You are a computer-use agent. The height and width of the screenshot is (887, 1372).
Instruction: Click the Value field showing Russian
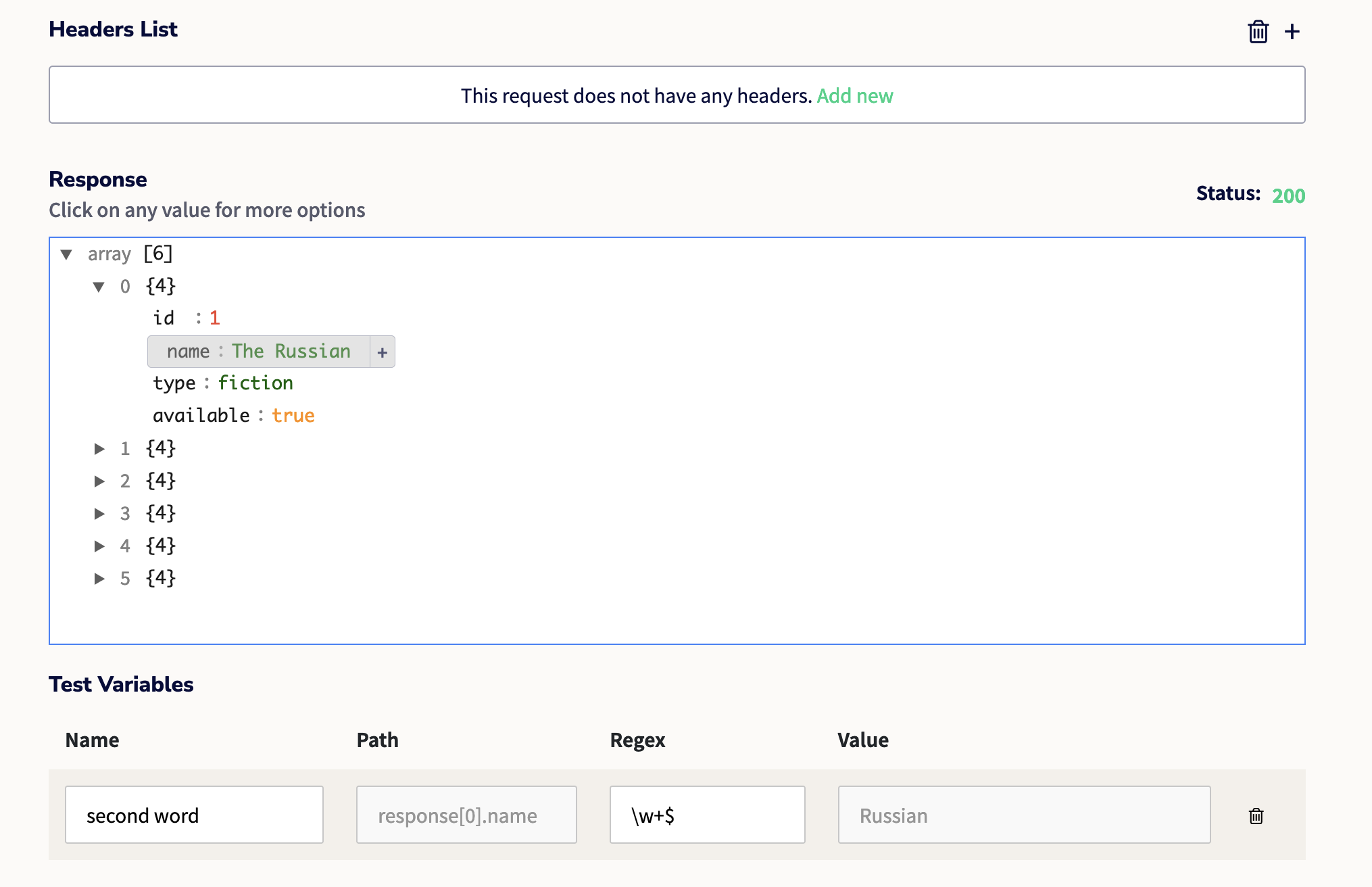(x=1023, y=815)
